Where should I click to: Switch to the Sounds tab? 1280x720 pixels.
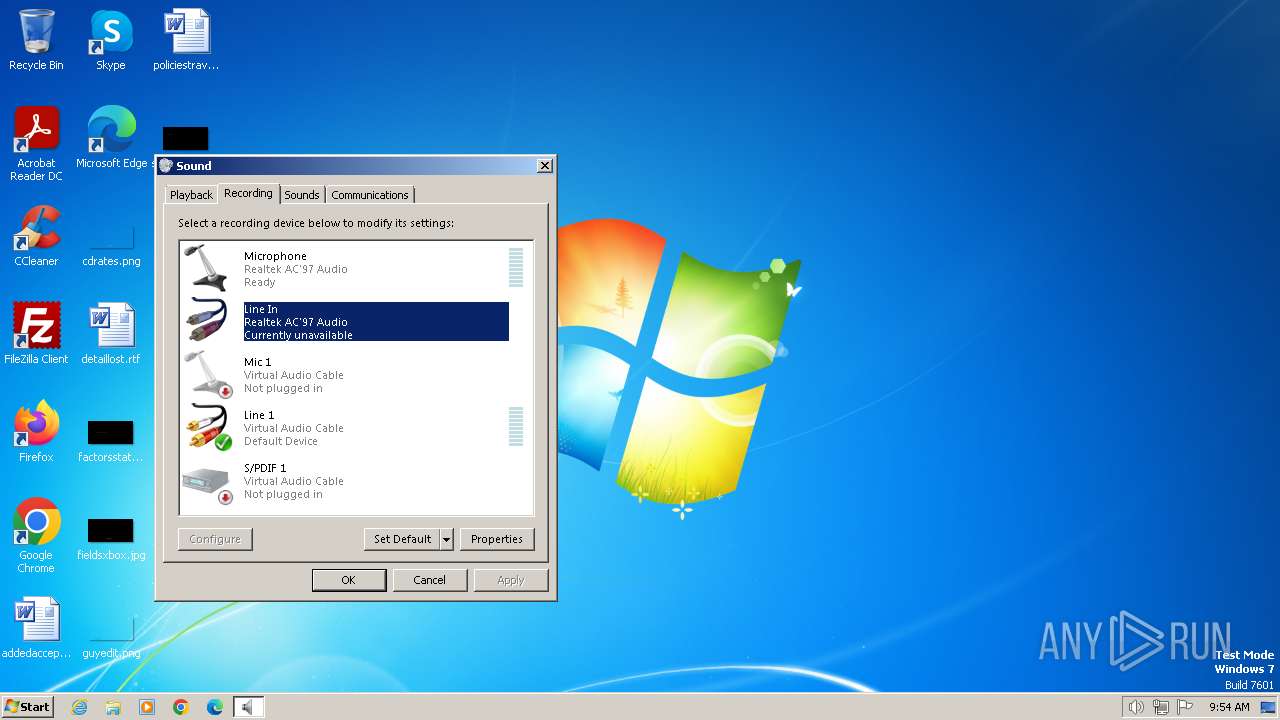coord(301,195)
